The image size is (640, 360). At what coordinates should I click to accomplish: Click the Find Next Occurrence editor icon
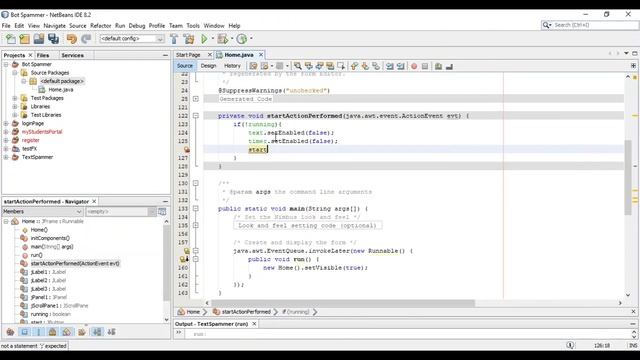coord(320,66)
